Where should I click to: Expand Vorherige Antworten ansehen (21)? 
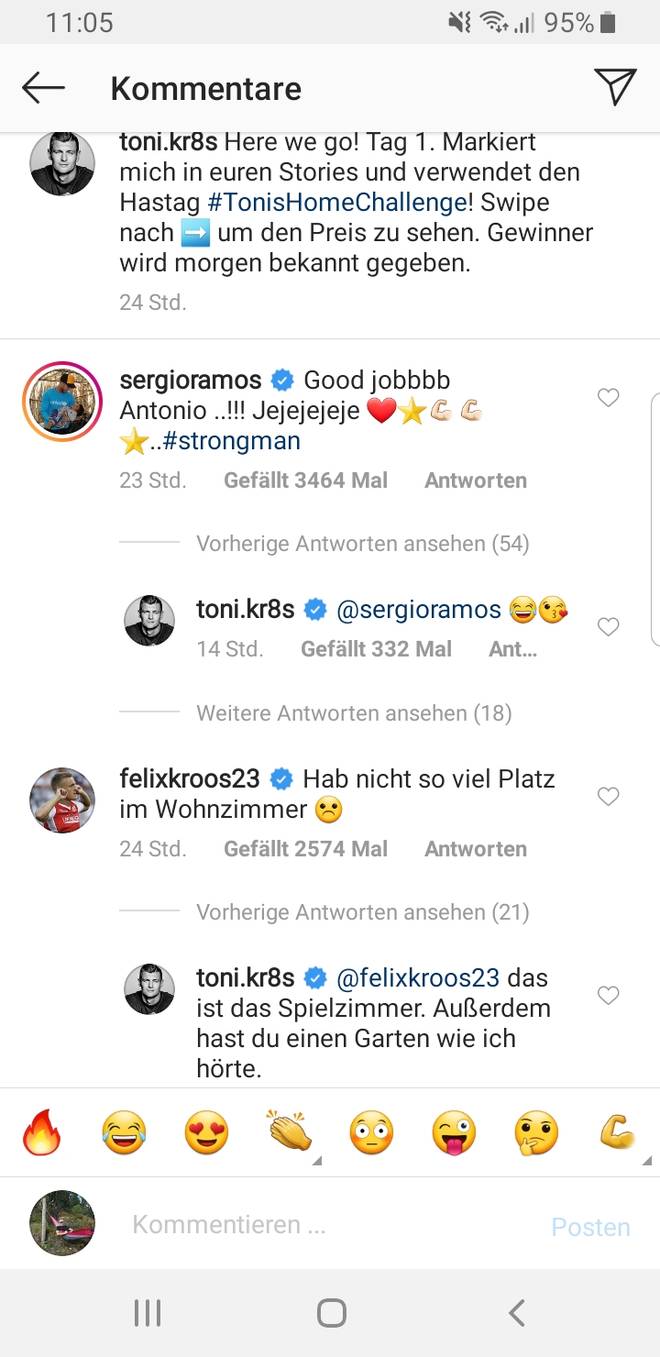[x=362, y=912]
